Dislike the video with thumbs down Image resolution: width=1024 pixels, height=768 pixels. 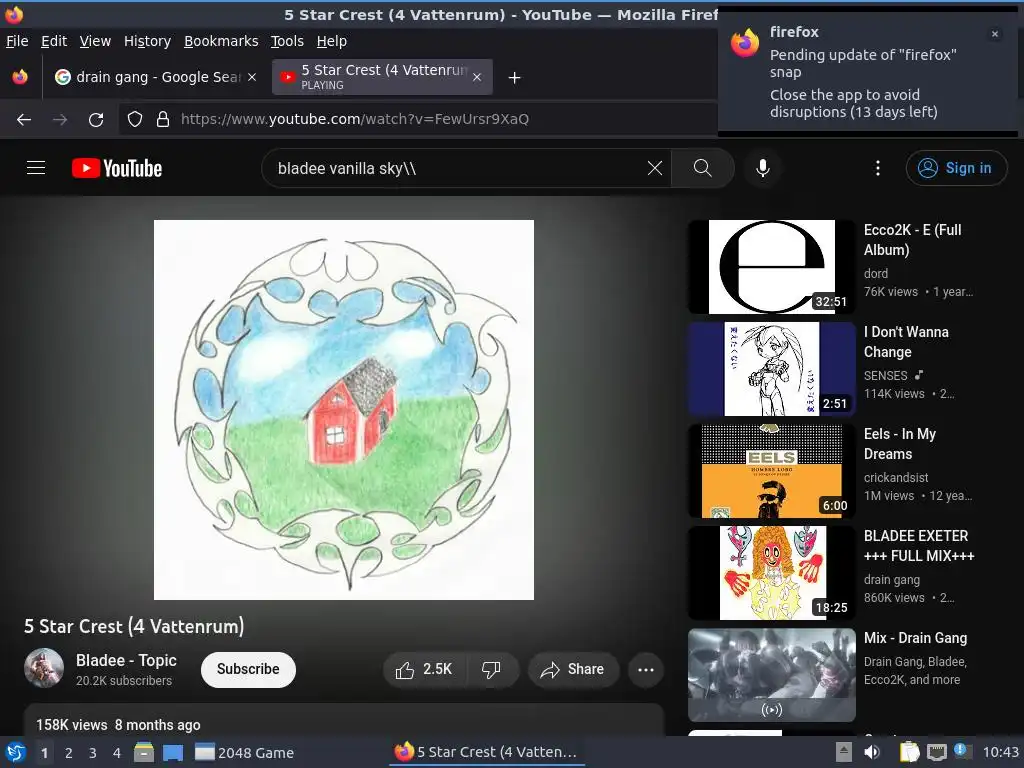pyautogui.click(x=492, y=669)
